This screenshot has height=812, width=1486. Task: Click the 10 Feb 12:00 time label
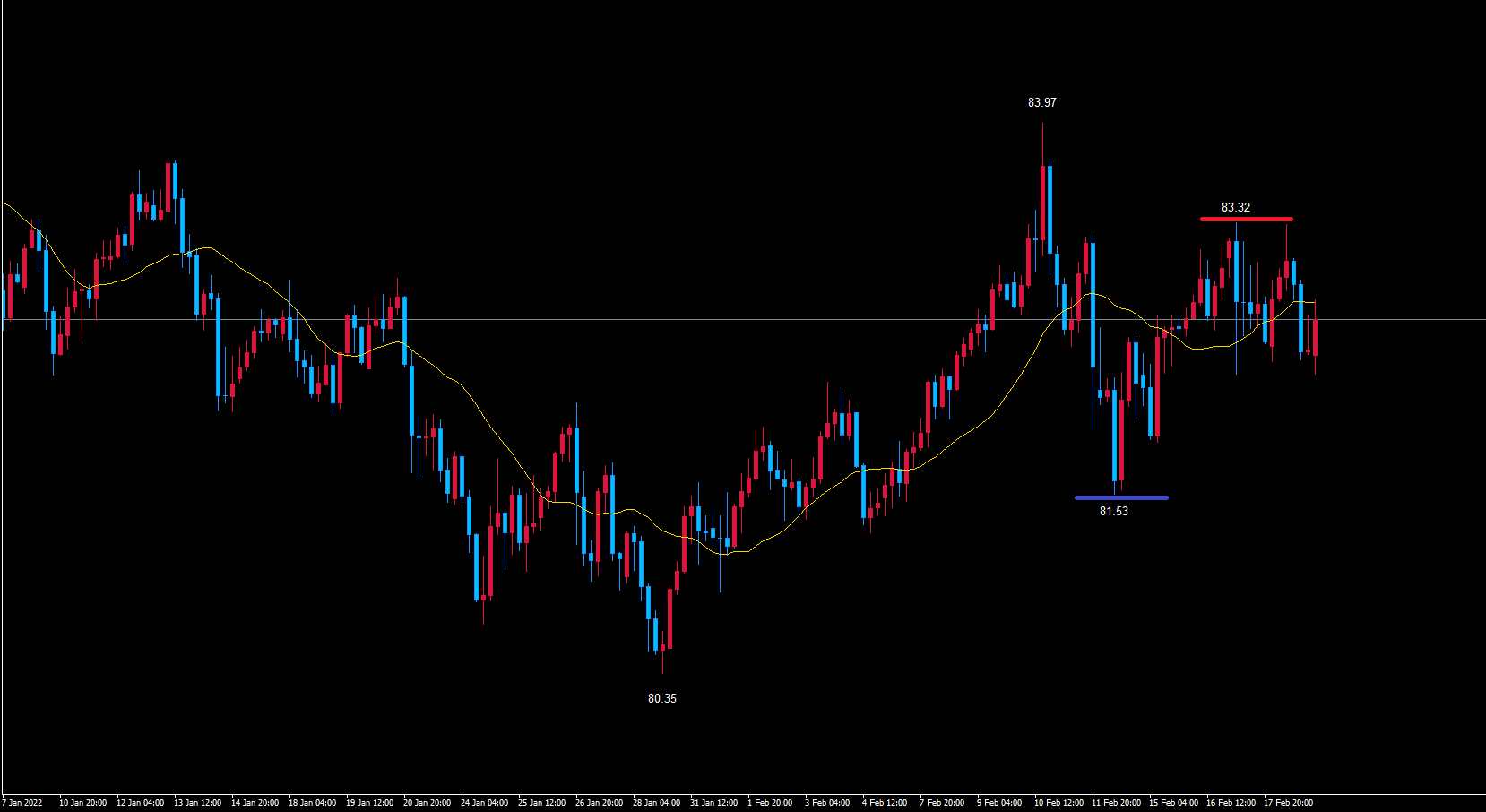[x=1058, y=803]
